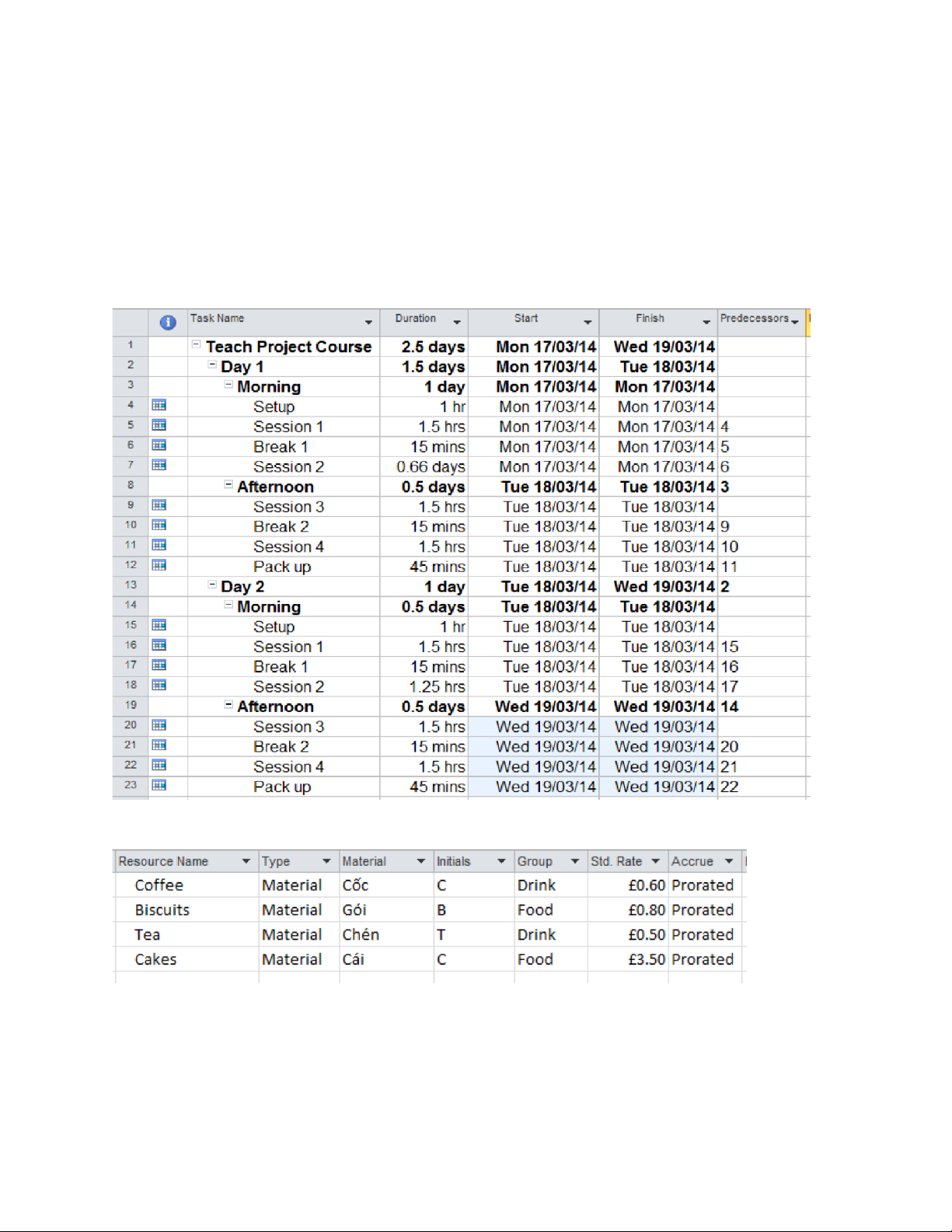
Task: Open the Finish column filter dropdown
Action: (706, 322)
